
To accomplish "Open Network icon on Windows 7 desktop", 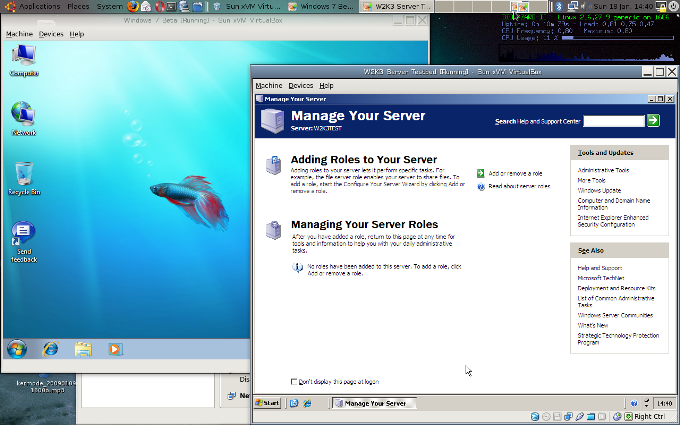I will click(23, 118).
